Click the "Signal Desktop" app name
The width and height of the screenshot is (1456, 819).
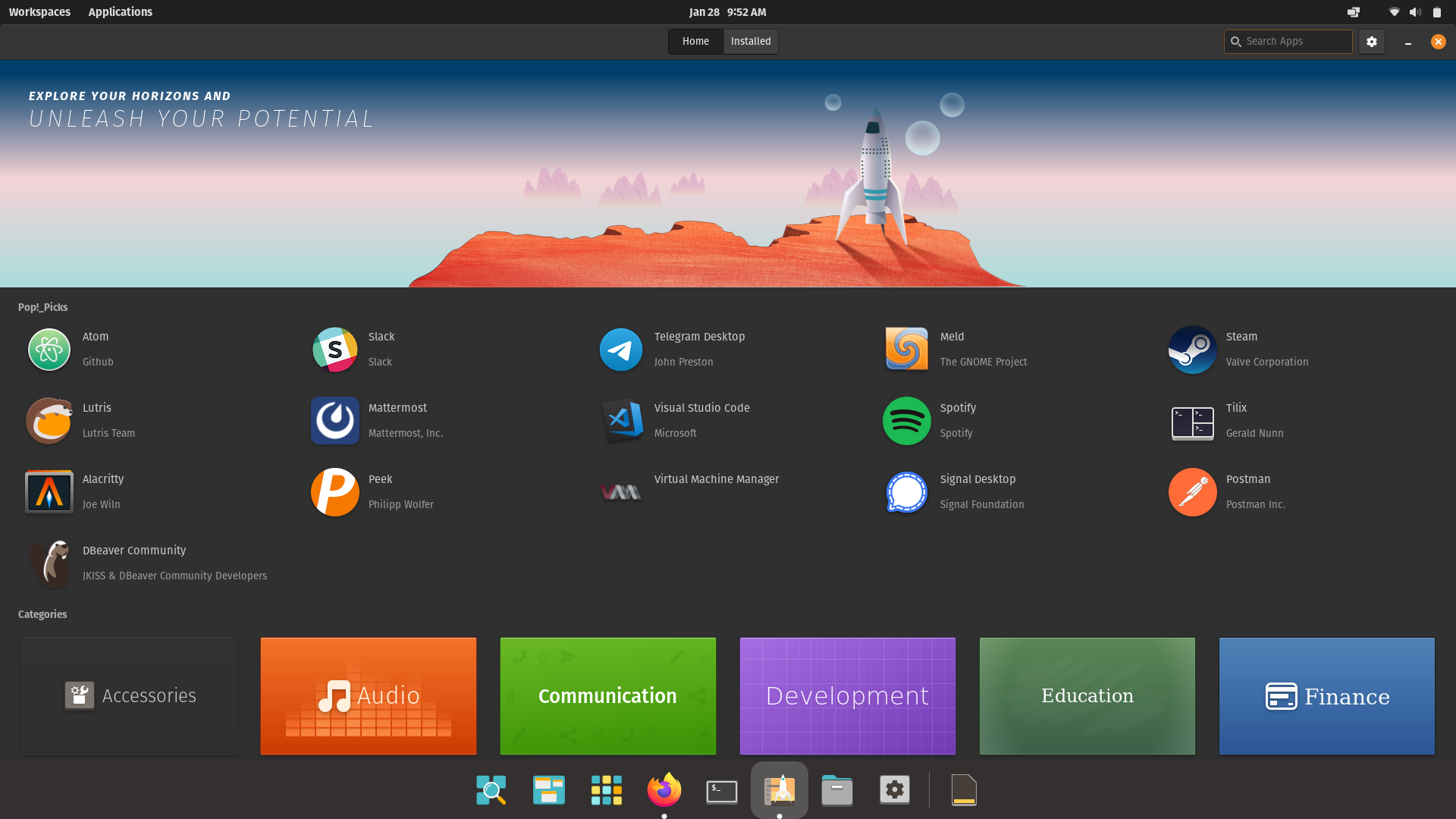(x=977, y=479)
